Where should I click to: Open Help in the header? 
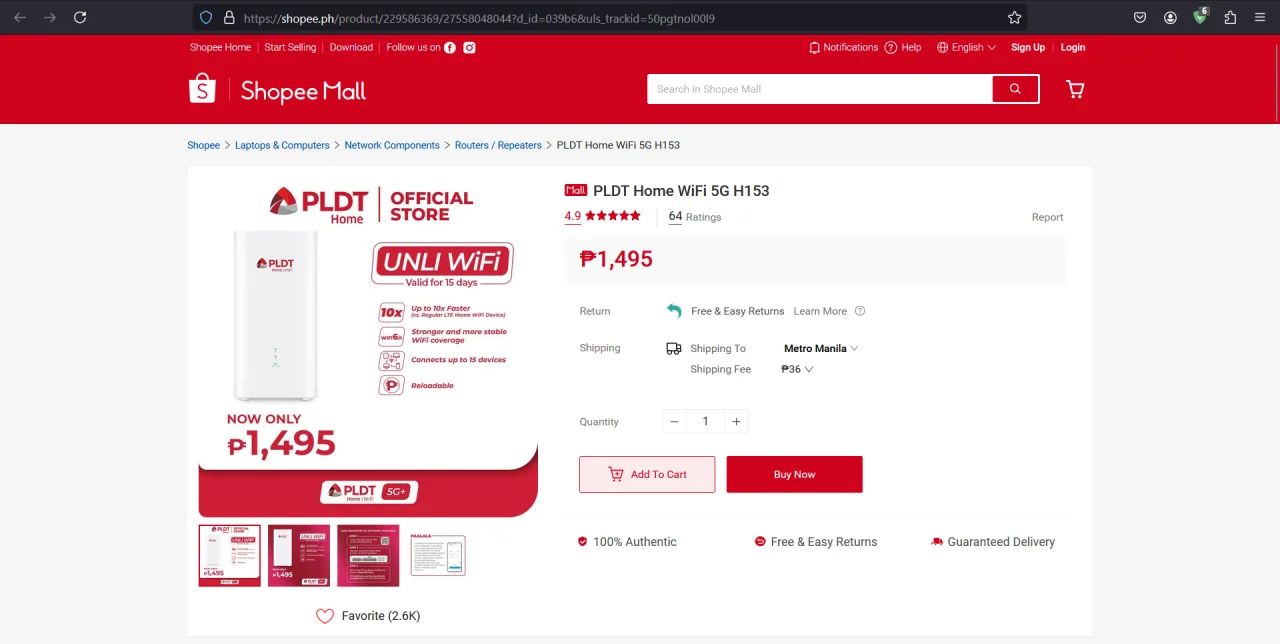click(903, 47)
